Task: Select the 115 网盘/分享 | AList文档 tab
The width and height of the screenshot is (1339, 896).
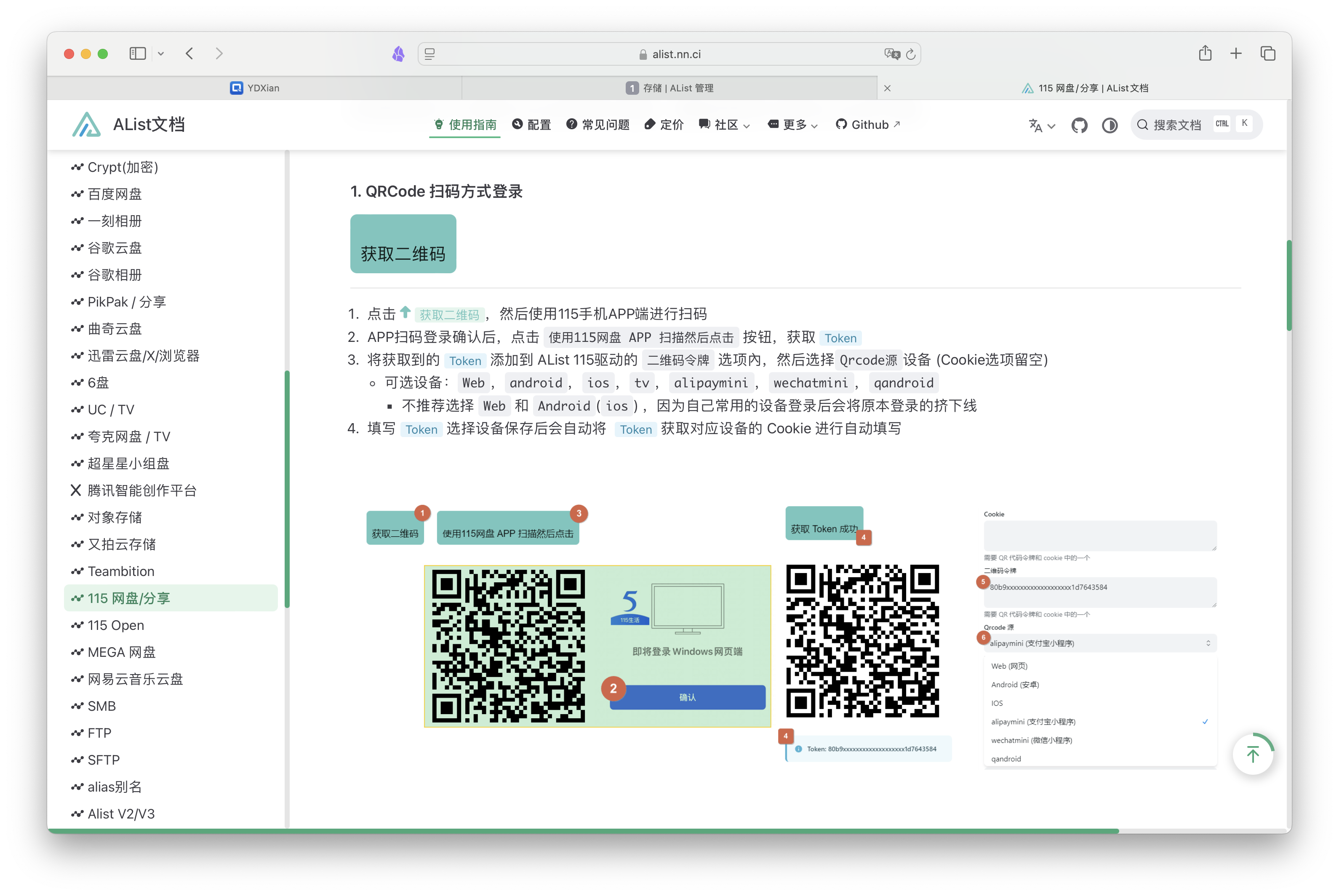Action: click(1084, 88)
